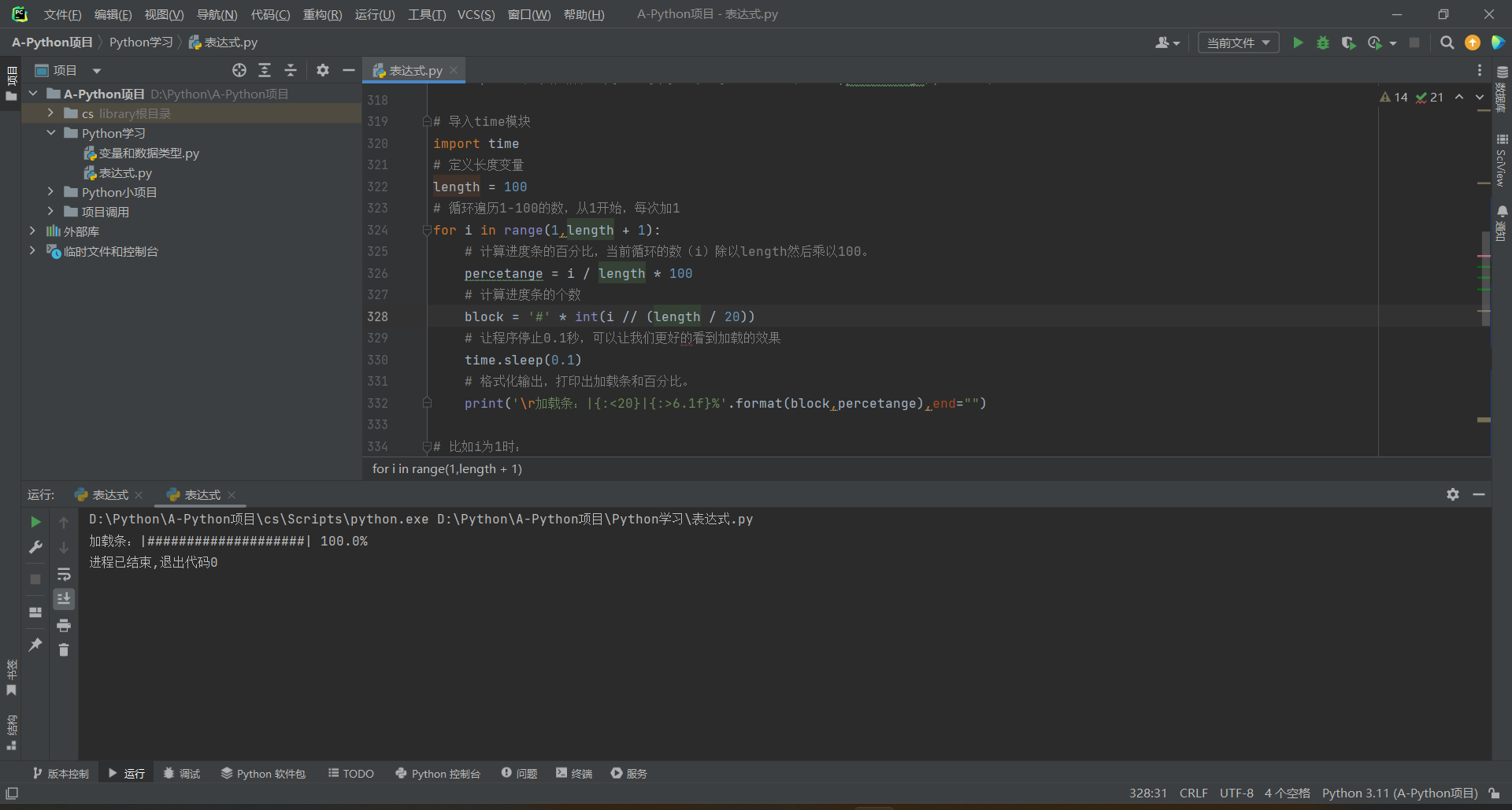This screenshot has height=810, width=1512.
Task: Toggle scroll to end in the console
Action: pyautogui.click(x=64, y=599)
